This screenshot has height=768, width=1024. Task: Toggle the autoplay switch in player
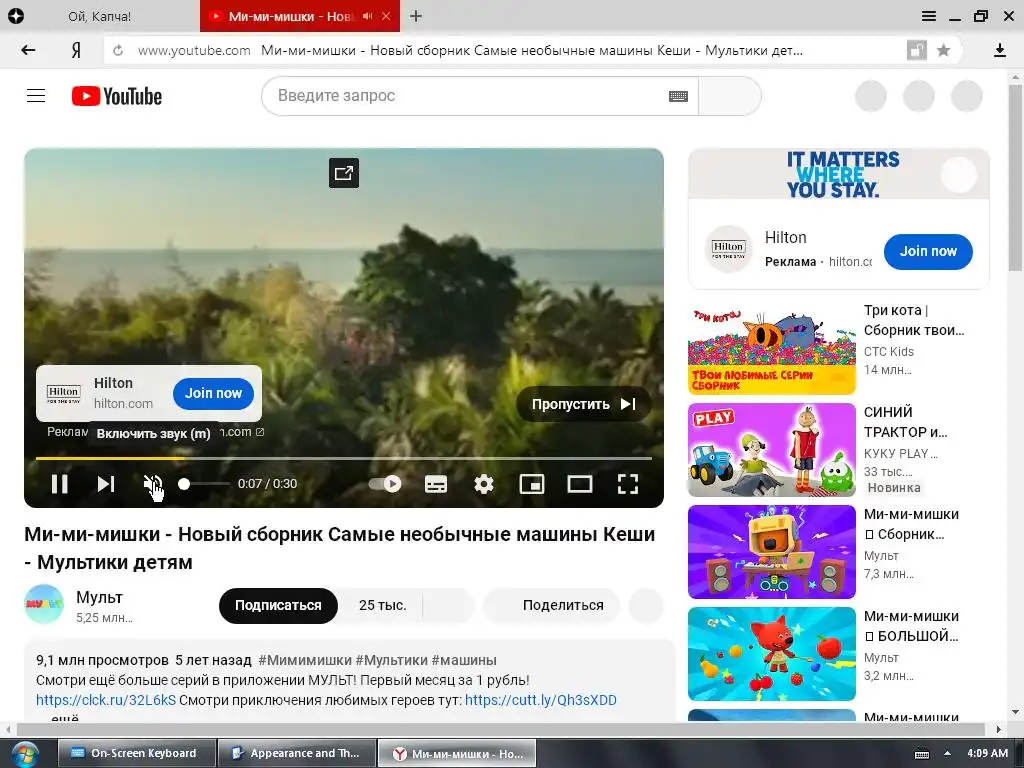[x=385, y=484]
